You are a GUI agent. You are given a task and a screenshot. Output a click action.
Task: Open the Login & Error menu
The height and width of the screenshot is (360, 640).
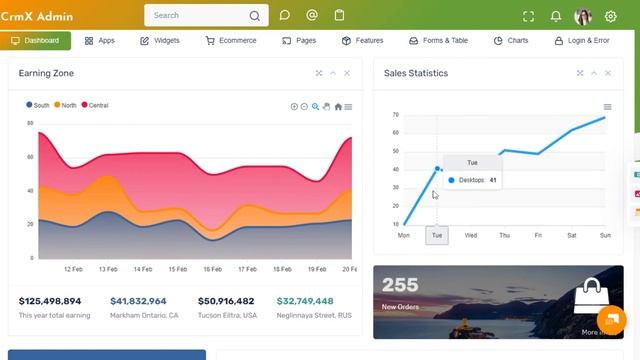[x=582, y=40]
